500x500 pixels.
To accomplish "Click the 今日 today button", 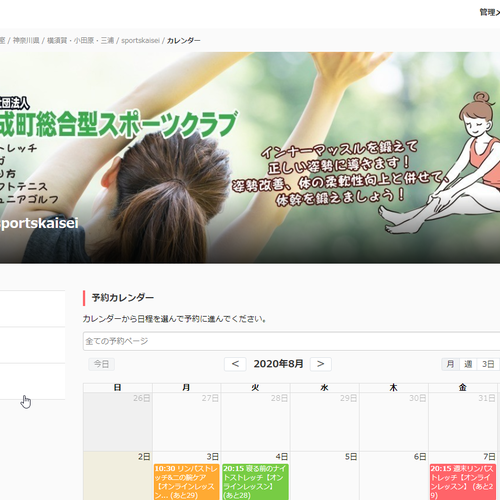I will click(x=101, y=364).
